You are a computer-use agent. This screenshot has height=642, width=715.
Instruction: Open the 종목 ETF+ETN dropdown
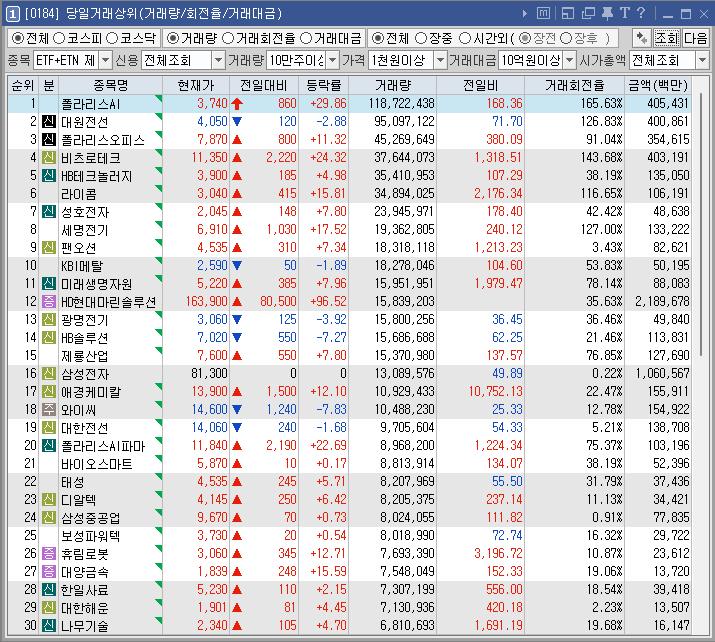105,60
